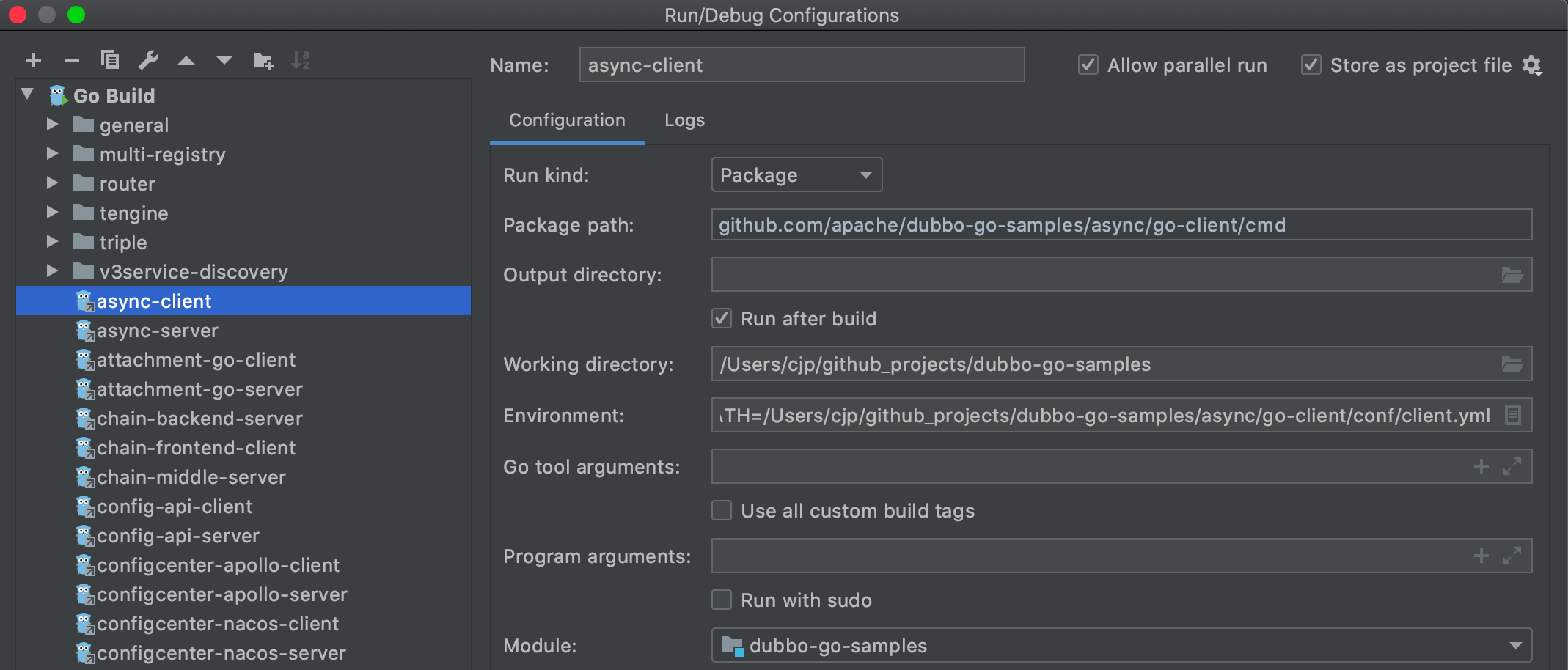The image size is (1568, 670).
Task: Switch to the Logs tab
Action: point(684,120)
